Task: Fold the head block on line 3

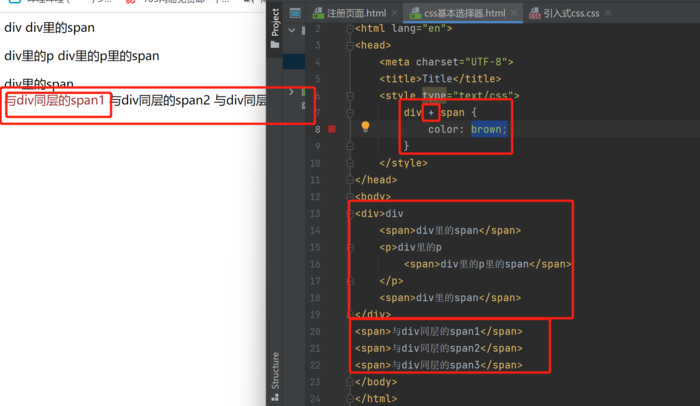Action: [350, 46]
